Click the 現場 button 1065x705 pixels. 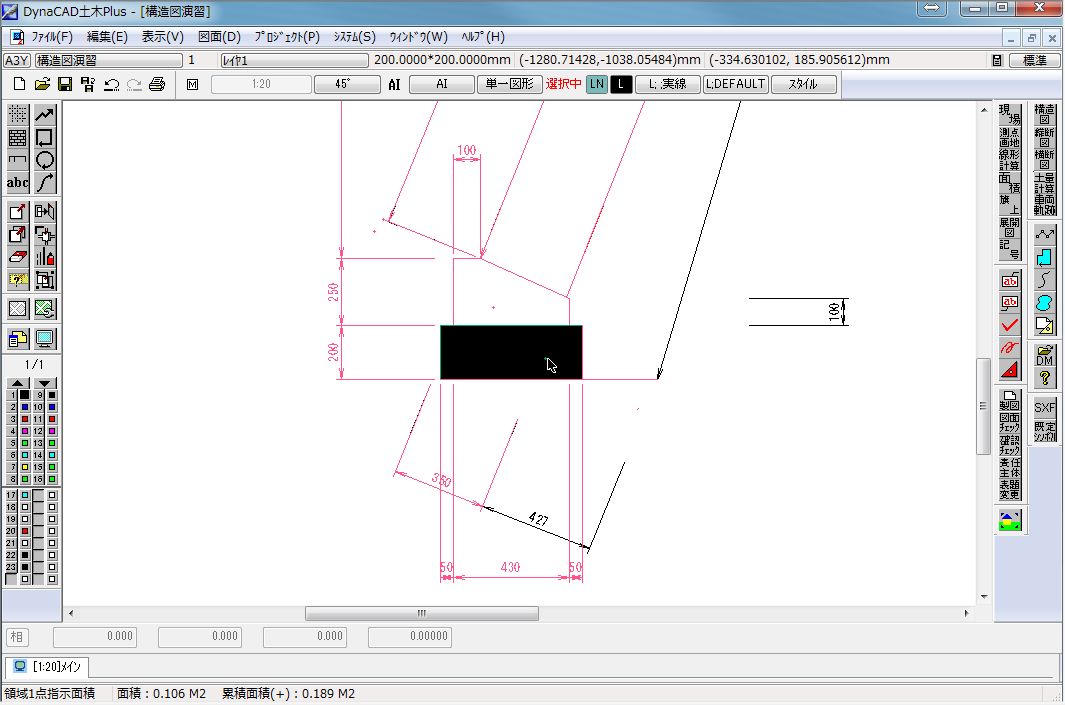[1010, 114]
